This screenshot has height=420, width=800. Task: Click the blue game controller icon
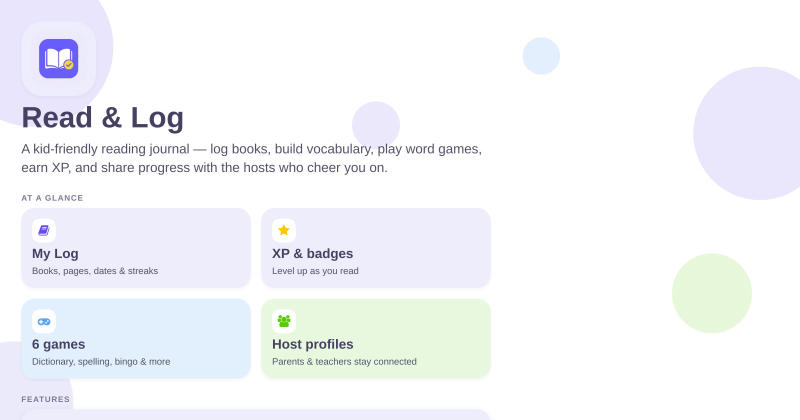(44, 322)
